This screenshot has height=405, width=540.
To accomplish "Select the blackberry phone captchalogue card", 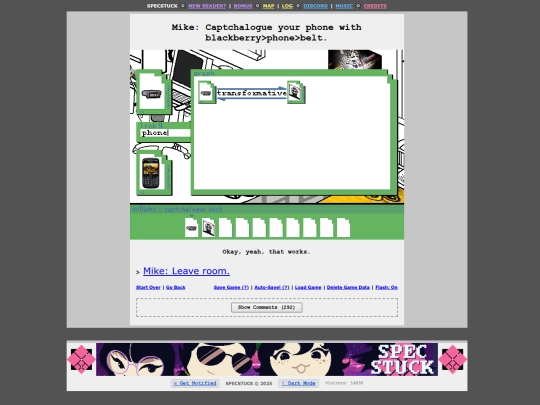I will point(154,173).
